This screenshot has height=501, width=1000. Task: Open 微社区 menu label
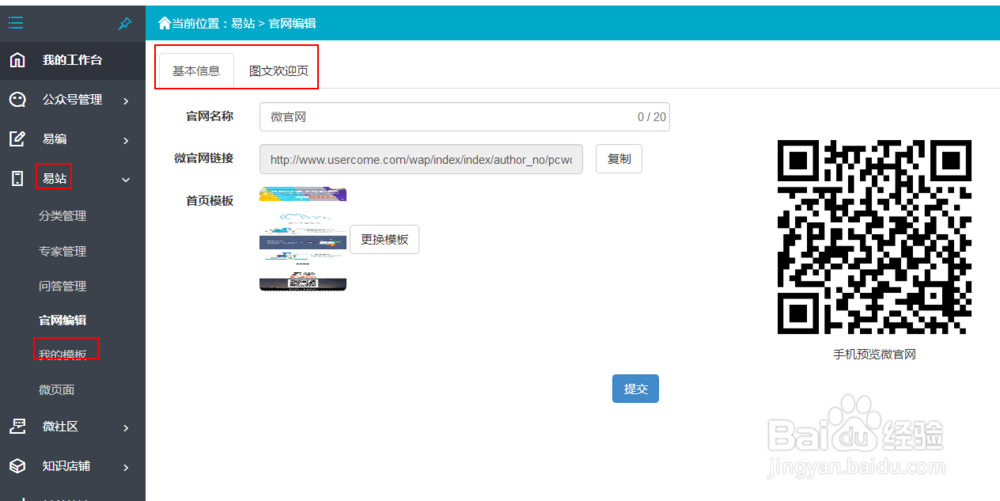[60, 426]
